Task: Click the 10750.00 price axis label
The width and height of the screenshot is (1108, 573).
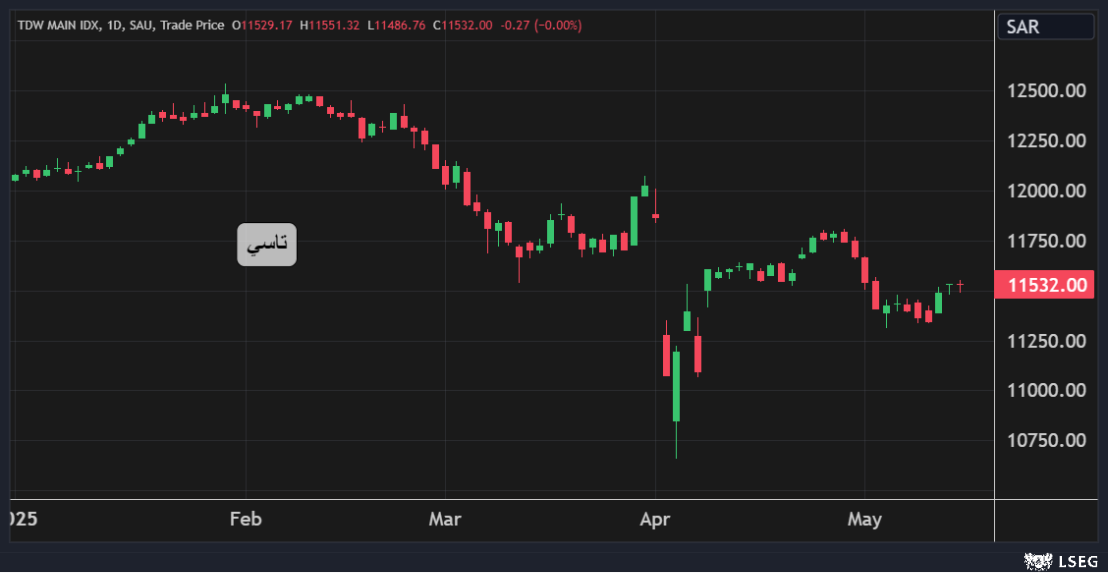Action: click(x=1047, y=440)
